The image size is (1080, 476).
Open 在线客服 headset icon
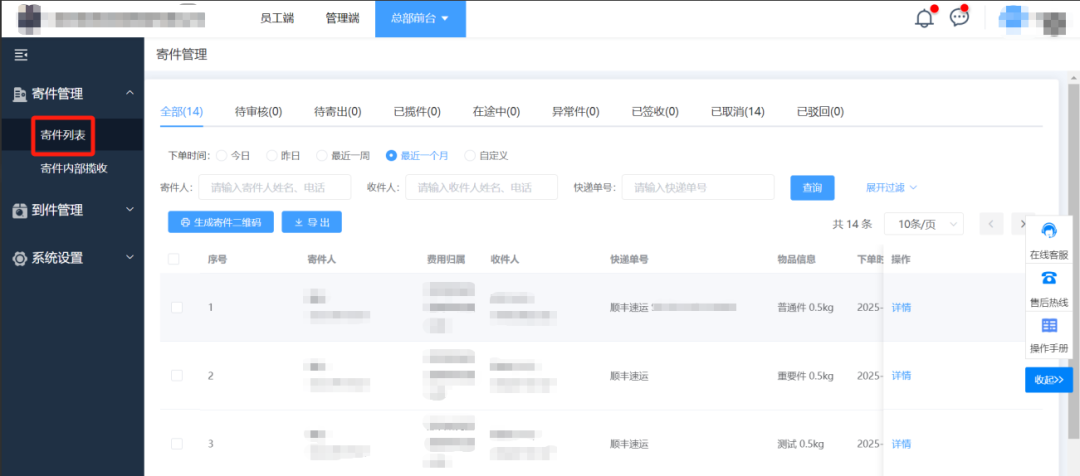pos(1049,230)
